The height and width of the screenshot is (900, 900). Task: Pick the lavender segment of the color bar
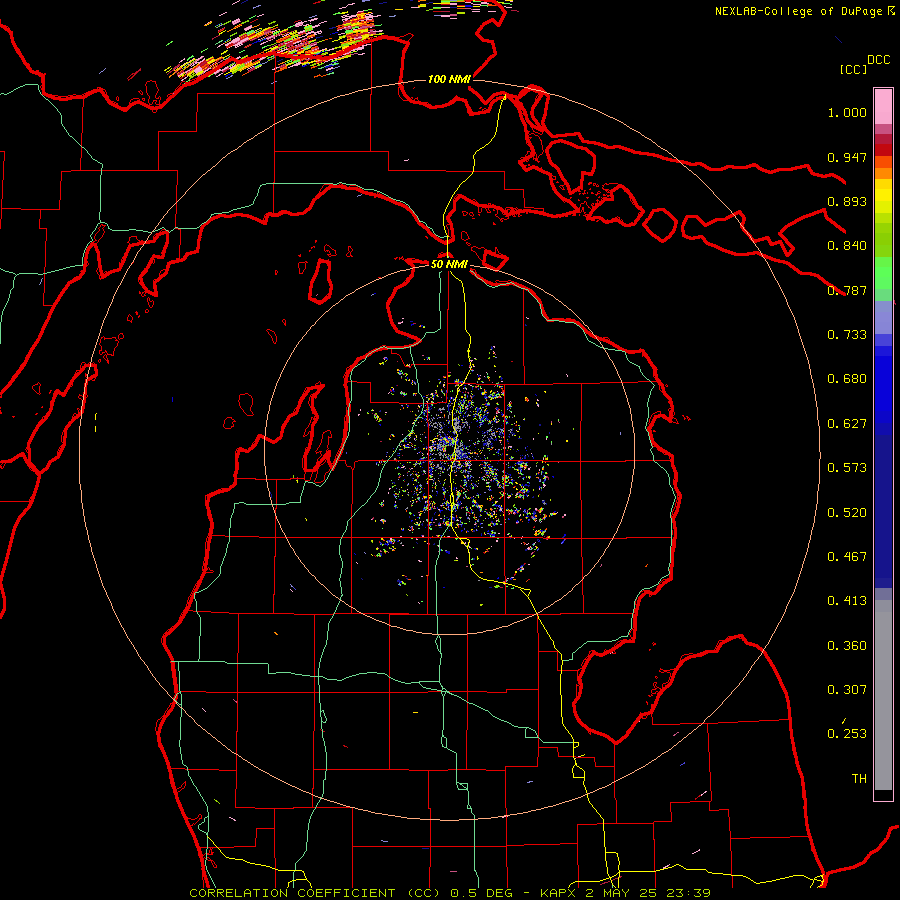pyautogui.click(x=883, y=317)
